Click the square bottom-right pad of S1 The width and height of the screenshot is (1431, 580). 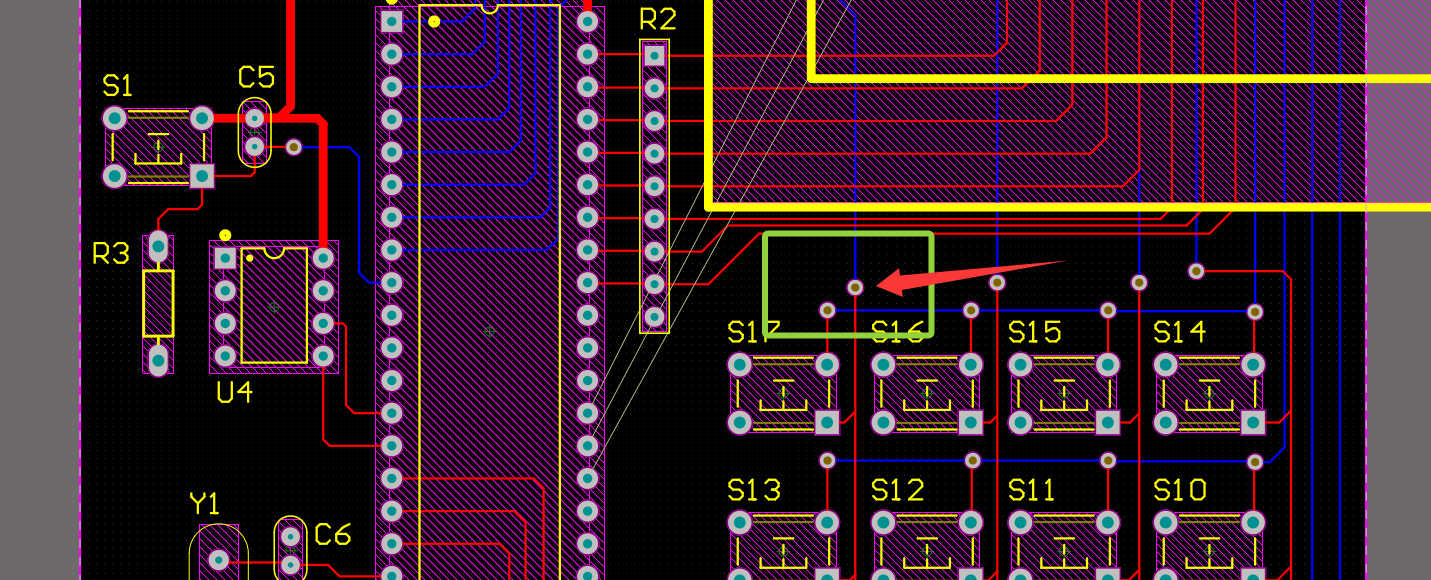(202, 176)
